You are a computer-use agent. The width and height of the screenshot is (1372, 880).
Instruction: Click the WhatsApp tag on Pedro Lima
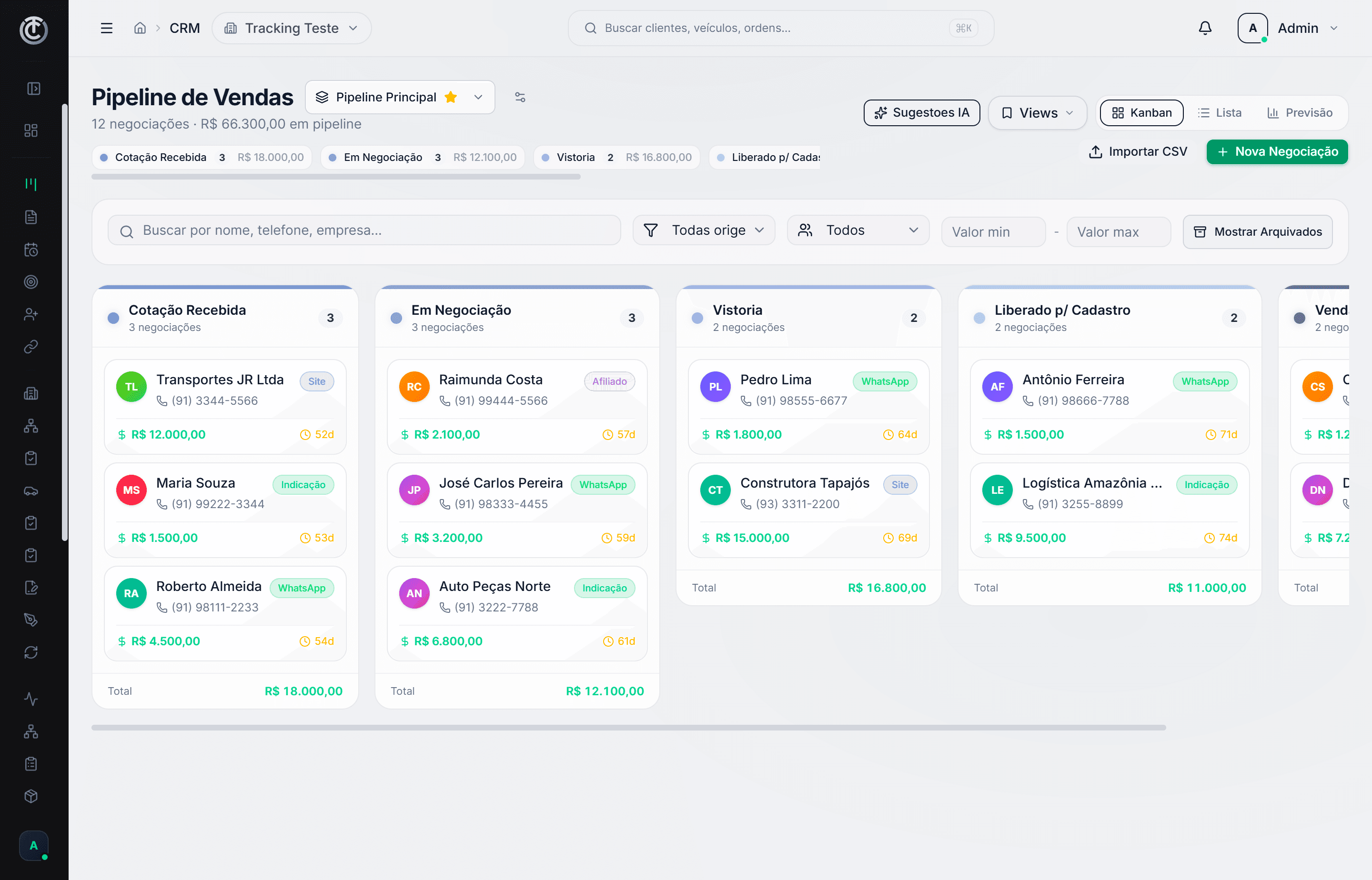click(x=885, y=381)
